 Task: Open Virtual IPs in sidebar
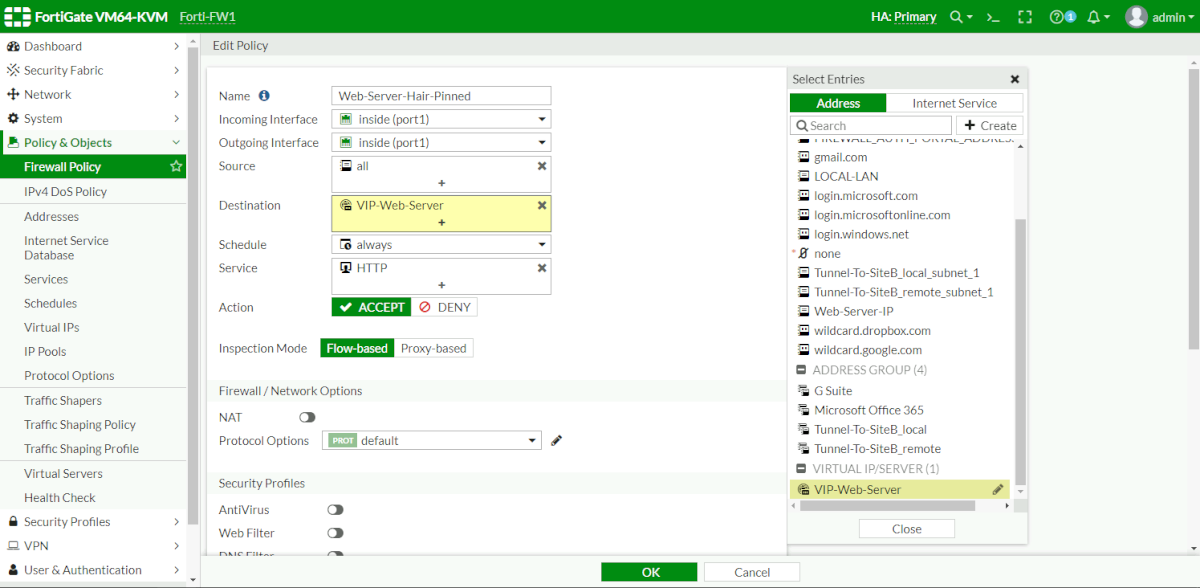51,327
